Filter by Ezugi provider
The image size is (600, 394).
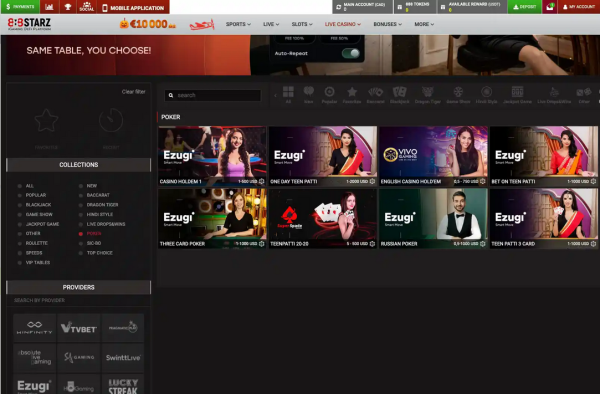(x=34, y=384)
